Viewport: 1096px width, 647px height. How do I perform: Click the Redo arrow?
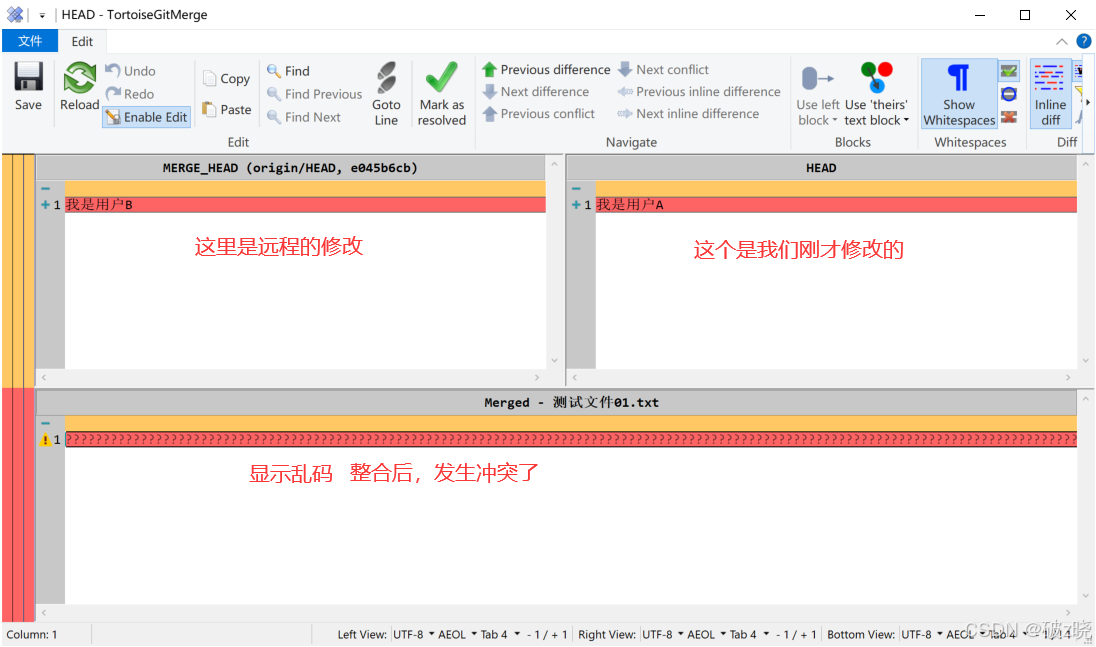point(113,93)
